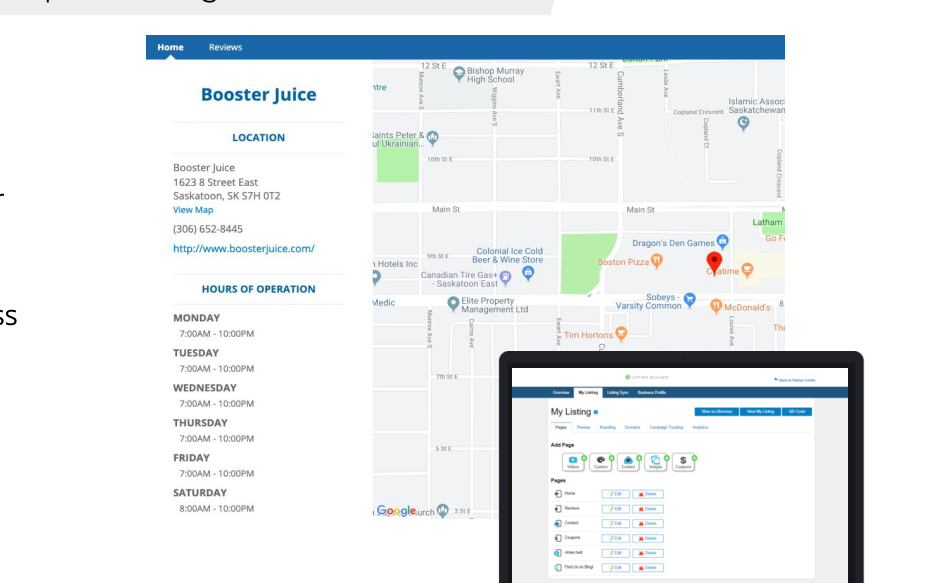Add a Contact page in Listing Builder
This screenshot has width=951, height=583.
click(628, 462)
